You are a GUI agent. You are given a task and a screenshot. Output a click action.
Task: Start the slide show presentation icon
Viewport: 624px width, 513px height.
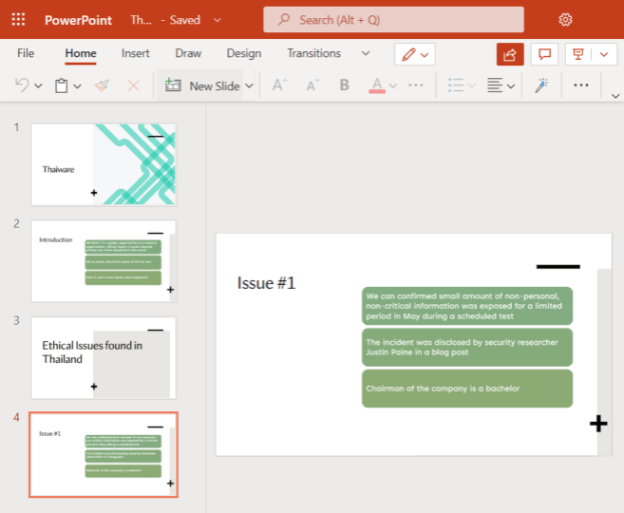pos(578,54)
